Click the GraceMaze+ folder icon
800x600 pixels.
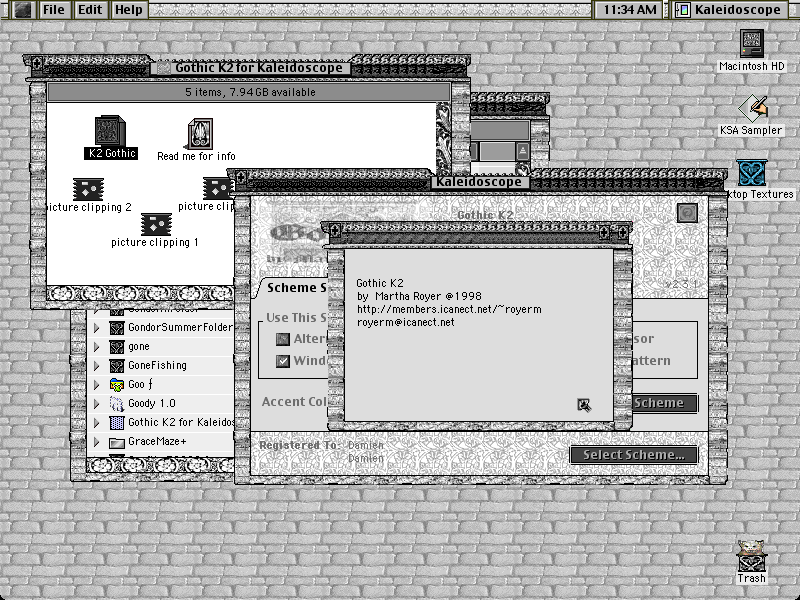[x=117, y=442]
